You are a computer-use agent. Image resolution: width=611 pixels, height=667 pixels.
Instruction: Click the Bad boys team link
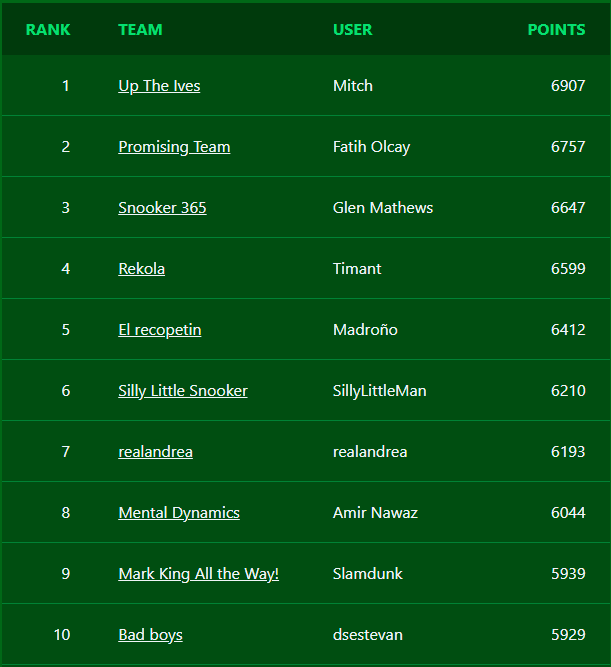(x=150, y=635)
